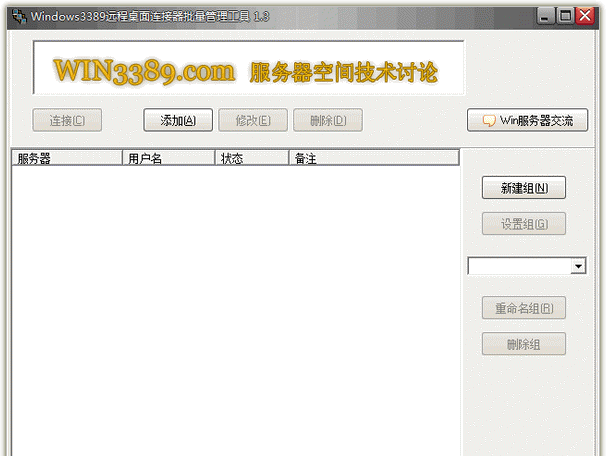Maximize the connection manager window
The image size is (606, 456).
(x=567, y=16)
